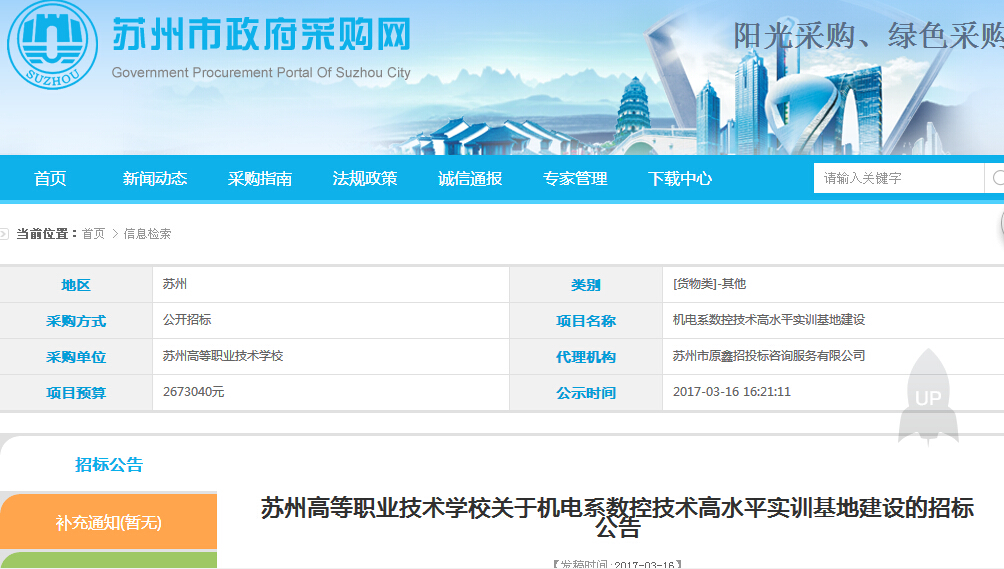Viewport: 1004px width, 569px height.
Task: Select the 招标公告 tab
Action: 109,465
